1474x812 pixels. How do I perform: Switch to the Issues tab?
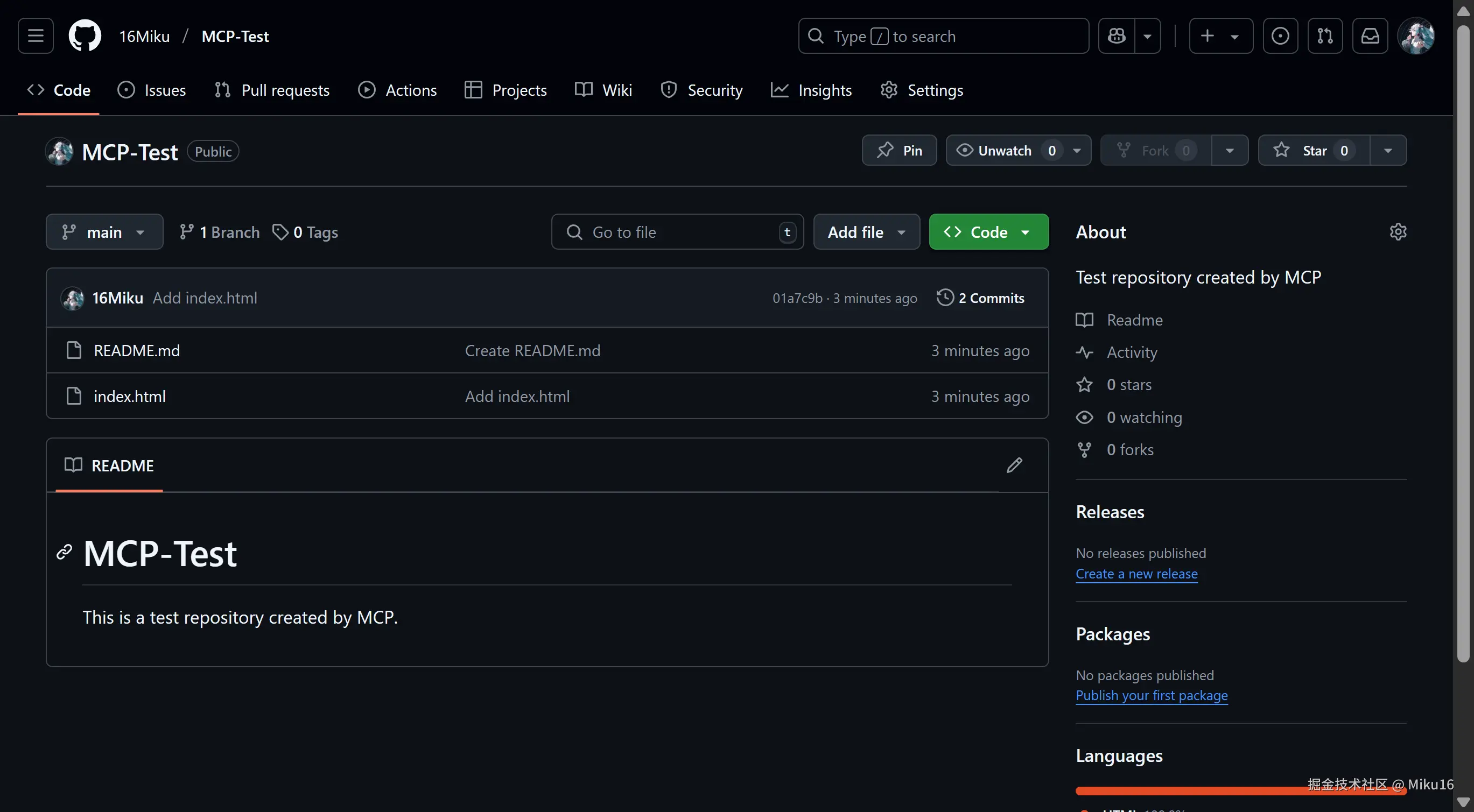pyautogui.click(x=152, y=90)
